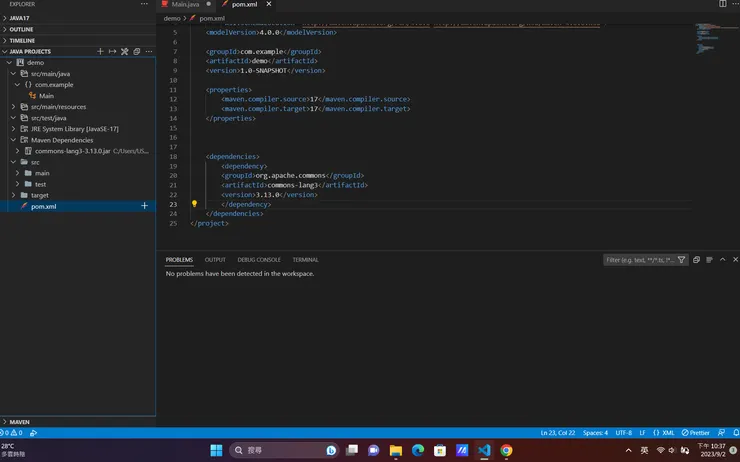Open Java Projects more actions ellipsis
This screenshot has width=740, height=462.
pos(149,51)
